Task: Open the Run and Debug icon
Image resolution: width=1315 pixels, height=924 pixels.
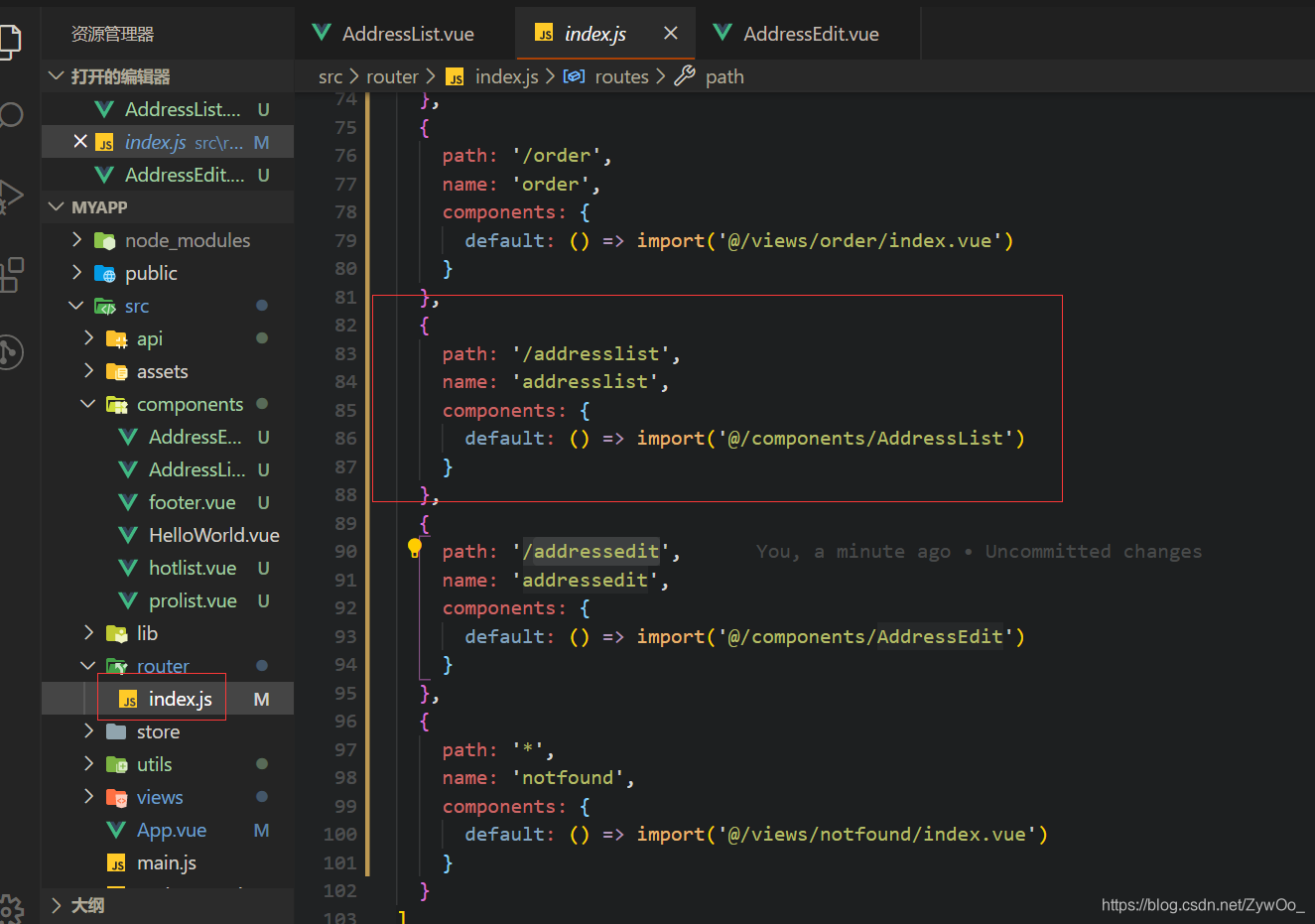Action: pos(10,197)
